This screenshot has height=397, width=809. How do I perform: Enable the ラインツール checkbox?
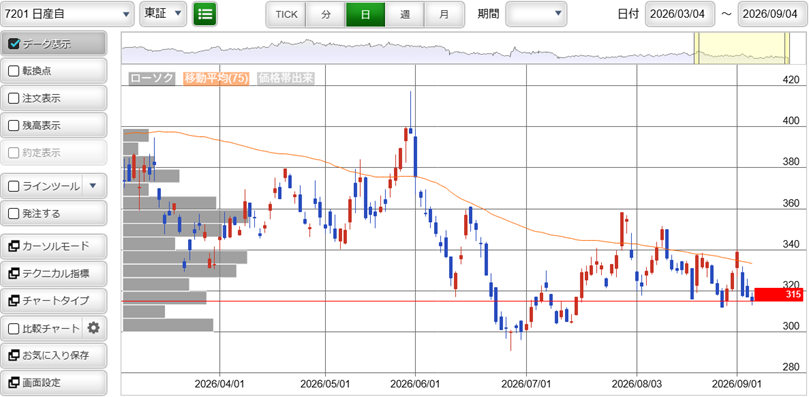(x=13, y=186)
